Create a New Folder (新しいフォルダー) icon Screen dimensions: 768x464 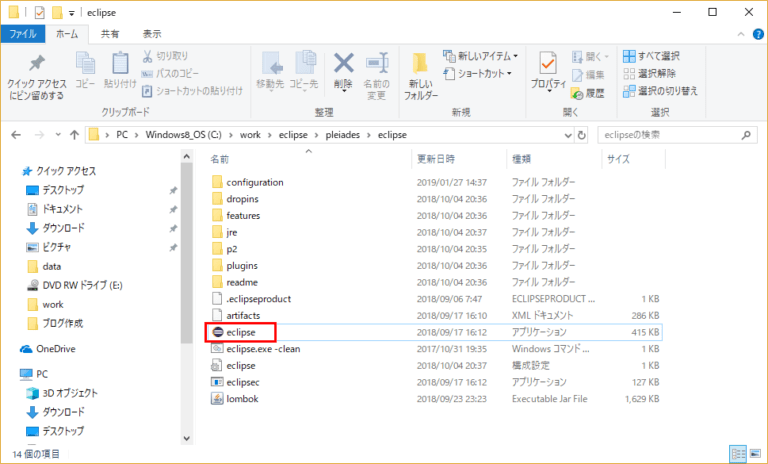coord(420,70)
